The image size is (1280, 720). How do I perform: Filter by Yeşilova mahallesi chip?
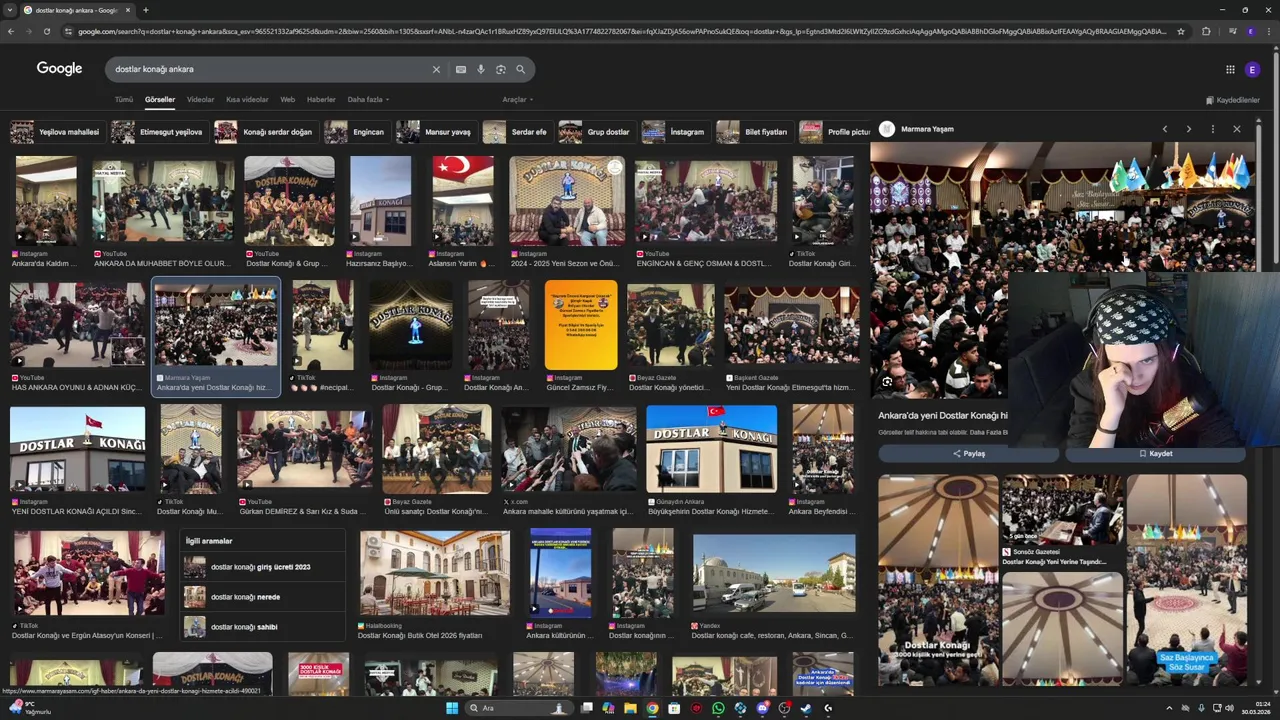coord(56,132)
